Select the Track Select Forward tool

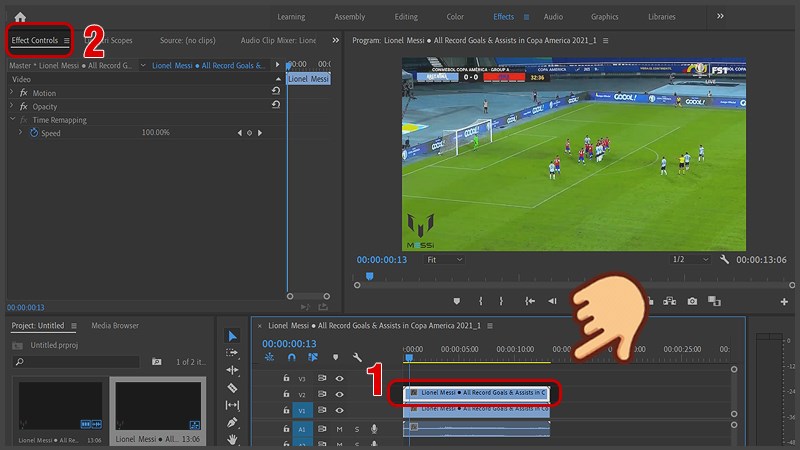232,353
